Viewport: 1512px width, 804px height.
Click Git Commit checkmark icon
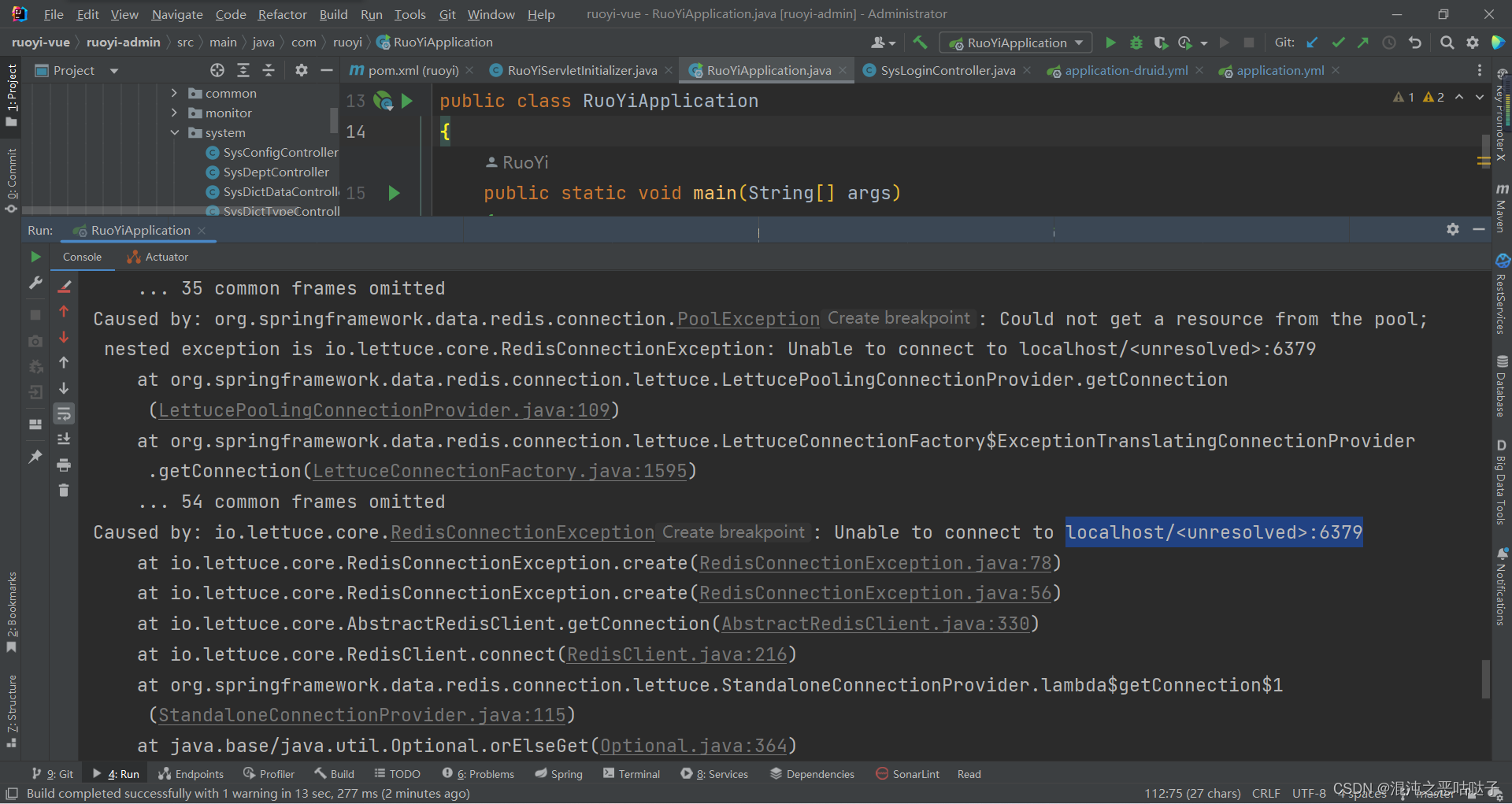pyautogui.click(x=1338, y=43)
